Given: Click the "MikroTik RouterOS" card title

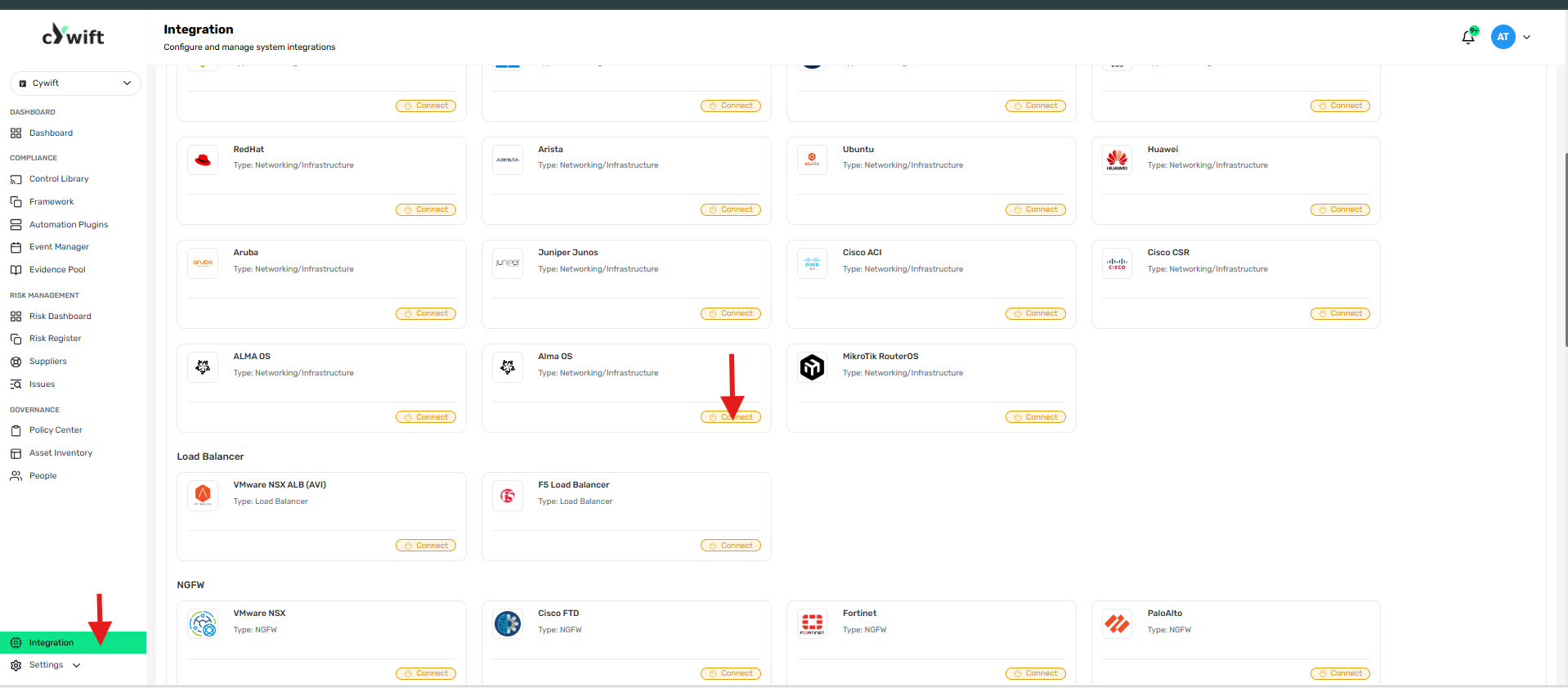Looking at the screenshot, I should pos(880,357).
